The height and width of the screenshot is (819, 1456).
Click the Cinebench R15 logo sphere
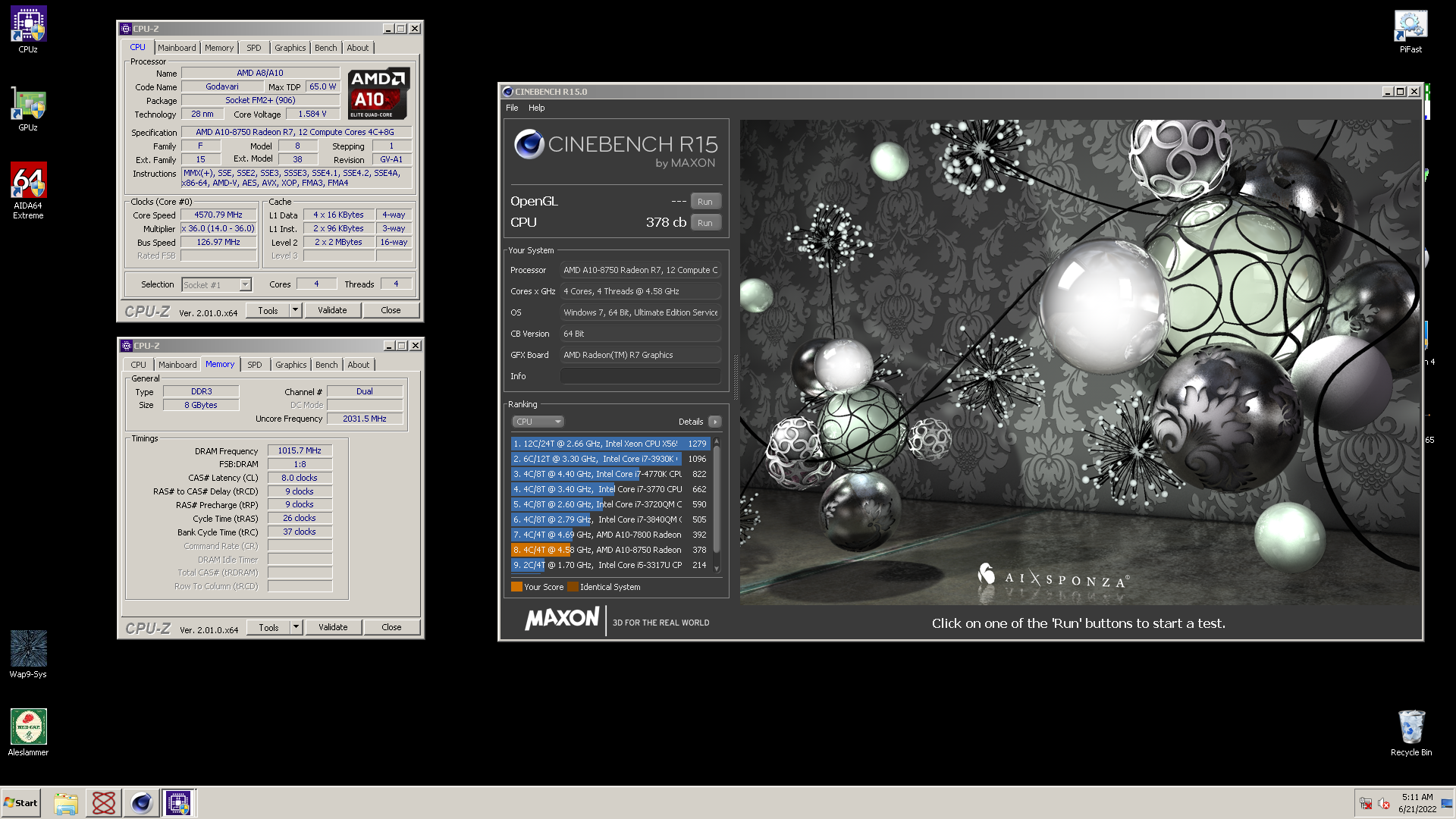tap(529, 144)
